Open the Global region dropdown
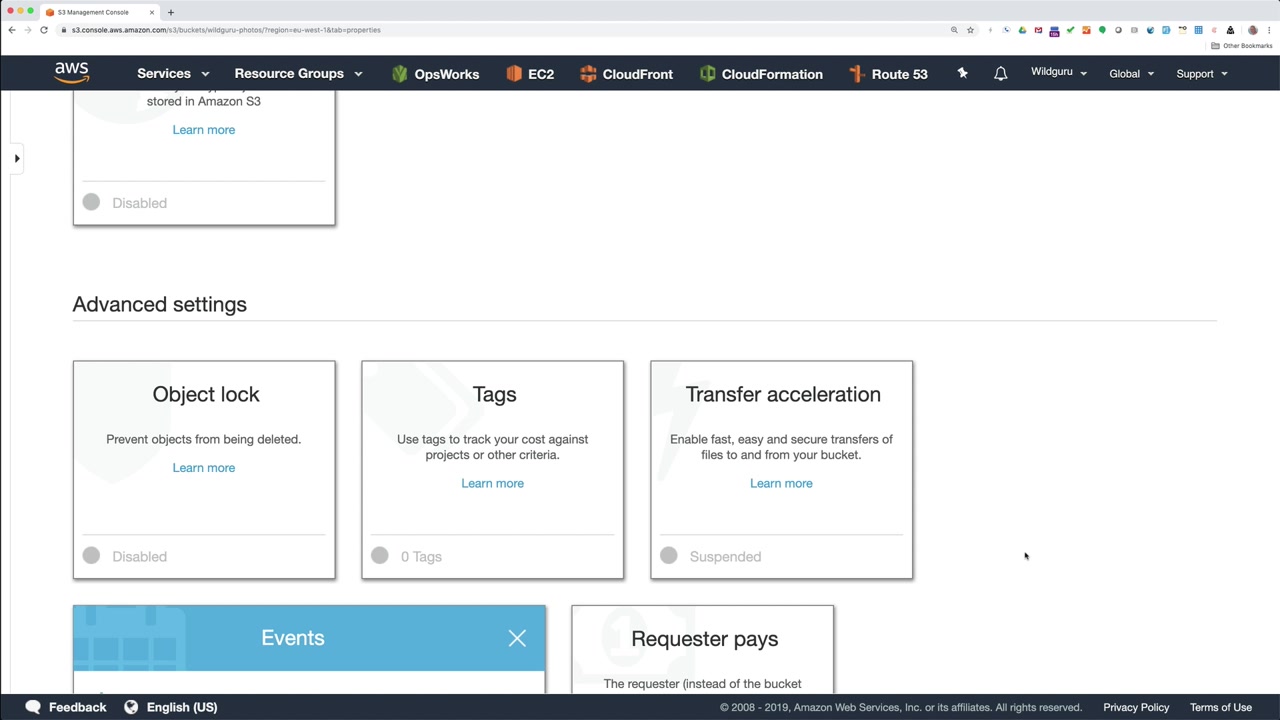 1131,74
